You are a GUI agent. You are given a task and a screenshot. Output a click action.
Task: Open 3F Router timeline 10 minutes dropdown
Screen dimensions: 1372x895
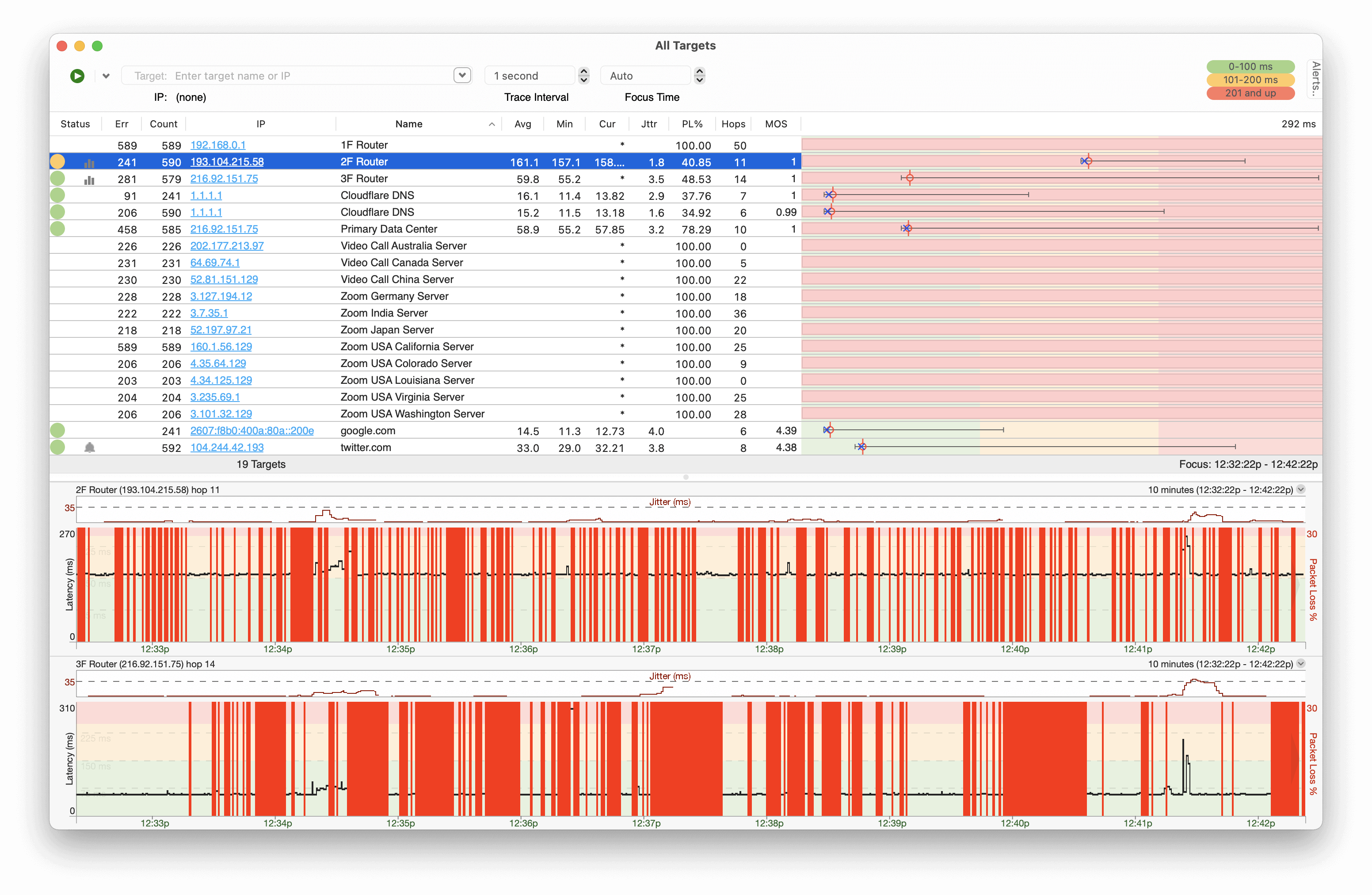1301,663
